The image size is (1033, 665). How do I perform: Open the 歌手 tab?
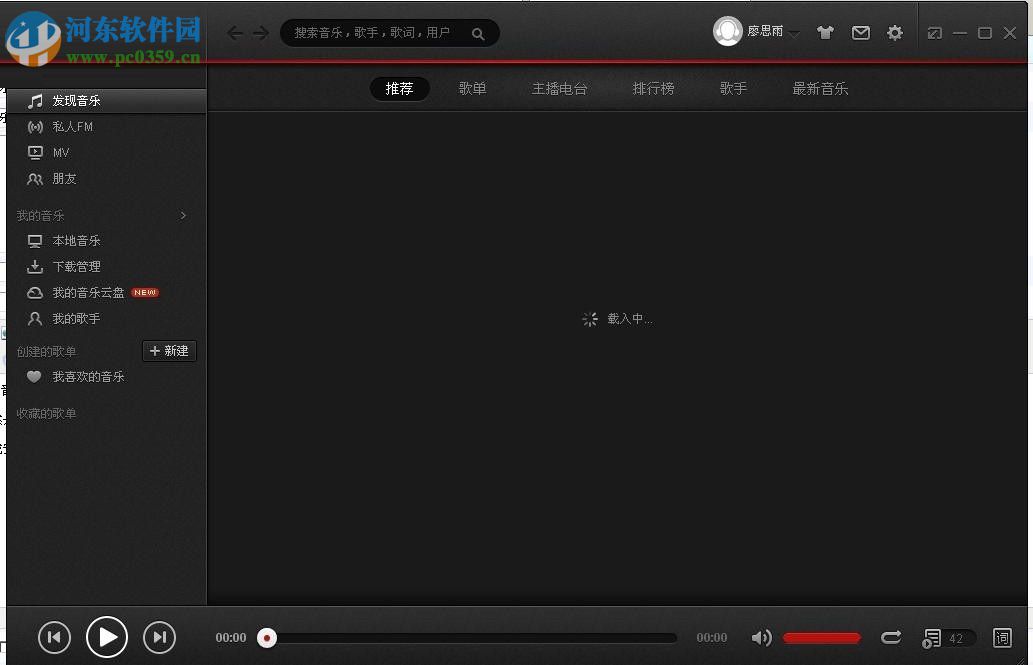click(x=733, y=88)
